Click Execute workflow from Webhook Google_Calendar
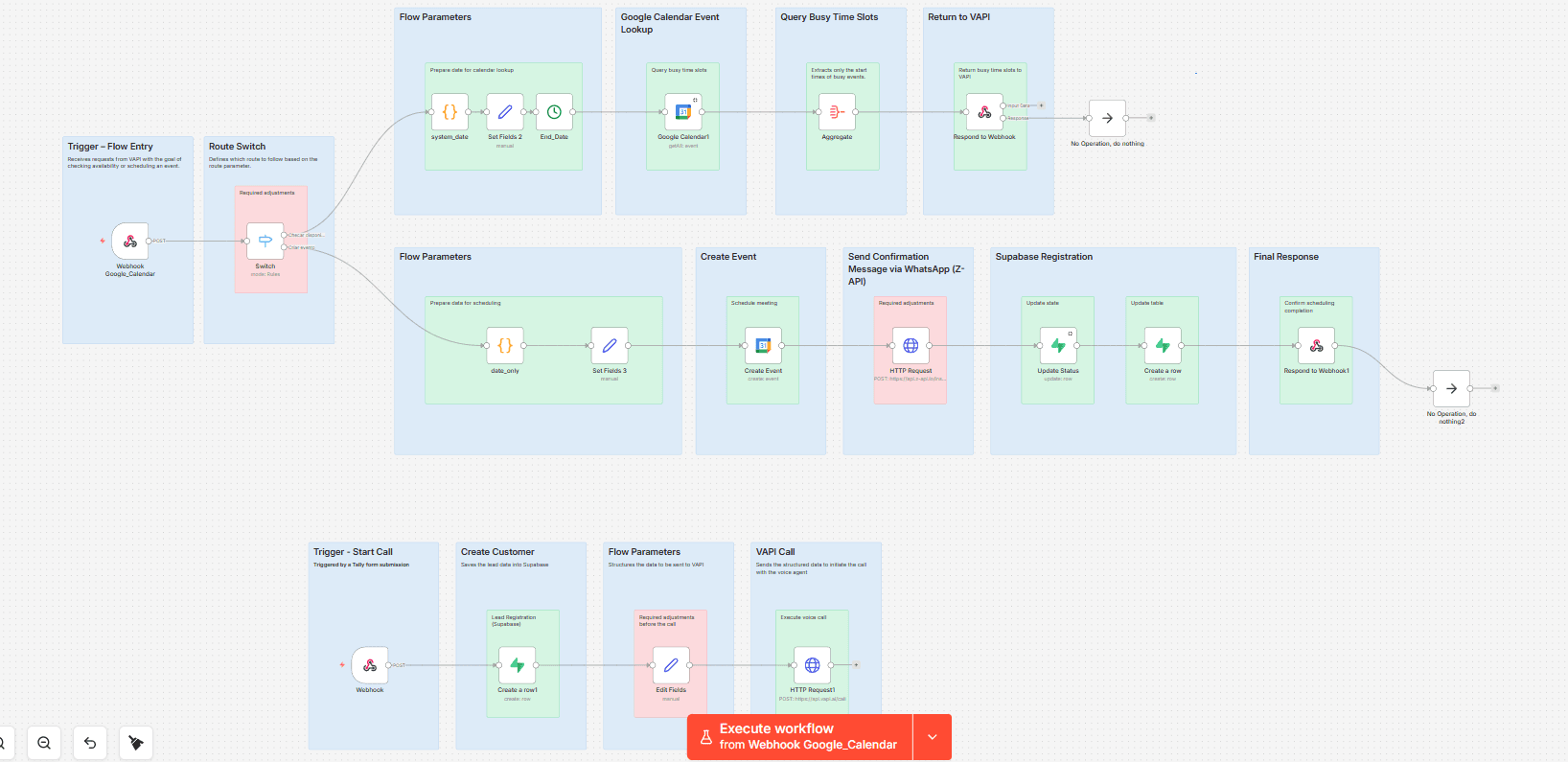 coord(799,737)
